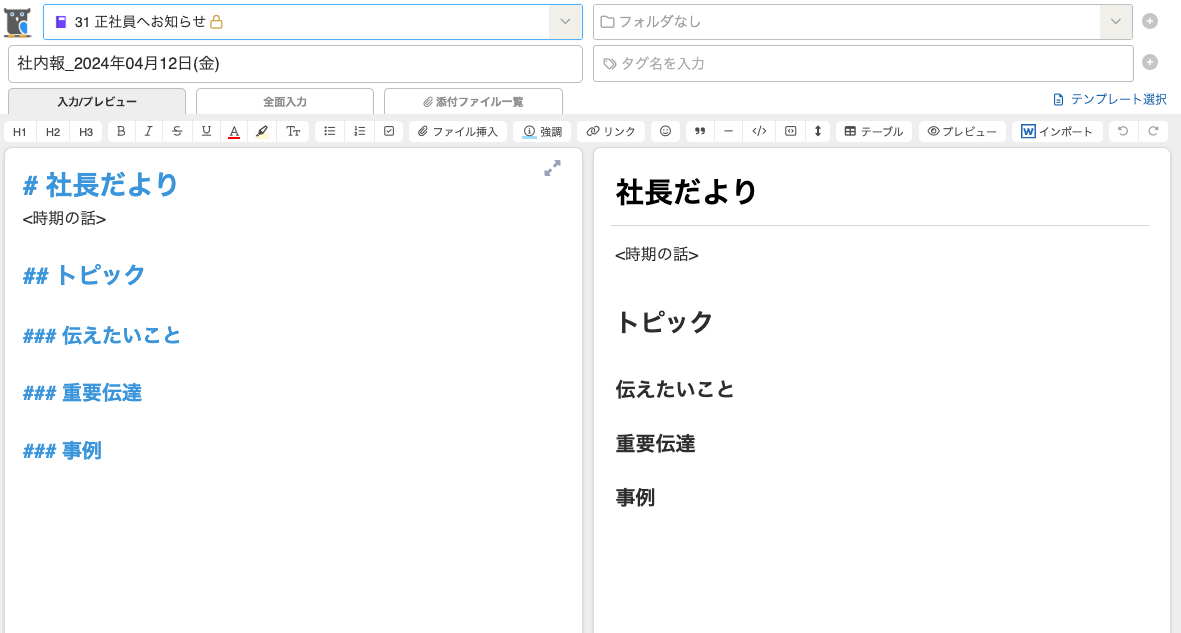Screen dimensions: 1181x633
Task: Insert a numbered list
Action: pos(360,131)
